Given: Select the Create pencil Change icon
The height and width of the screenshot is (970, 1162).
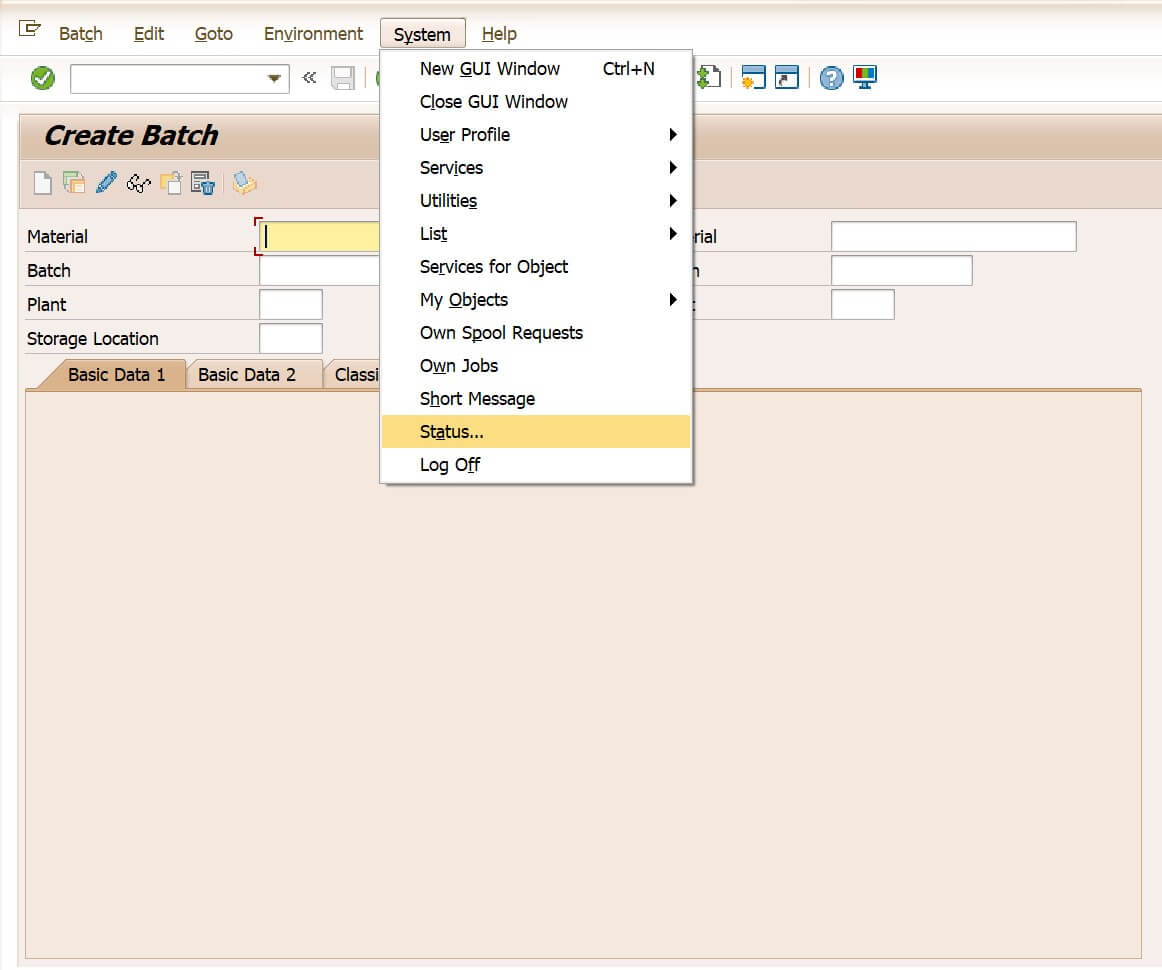Looking at the screenshot, I should click(x=106, y=182).
